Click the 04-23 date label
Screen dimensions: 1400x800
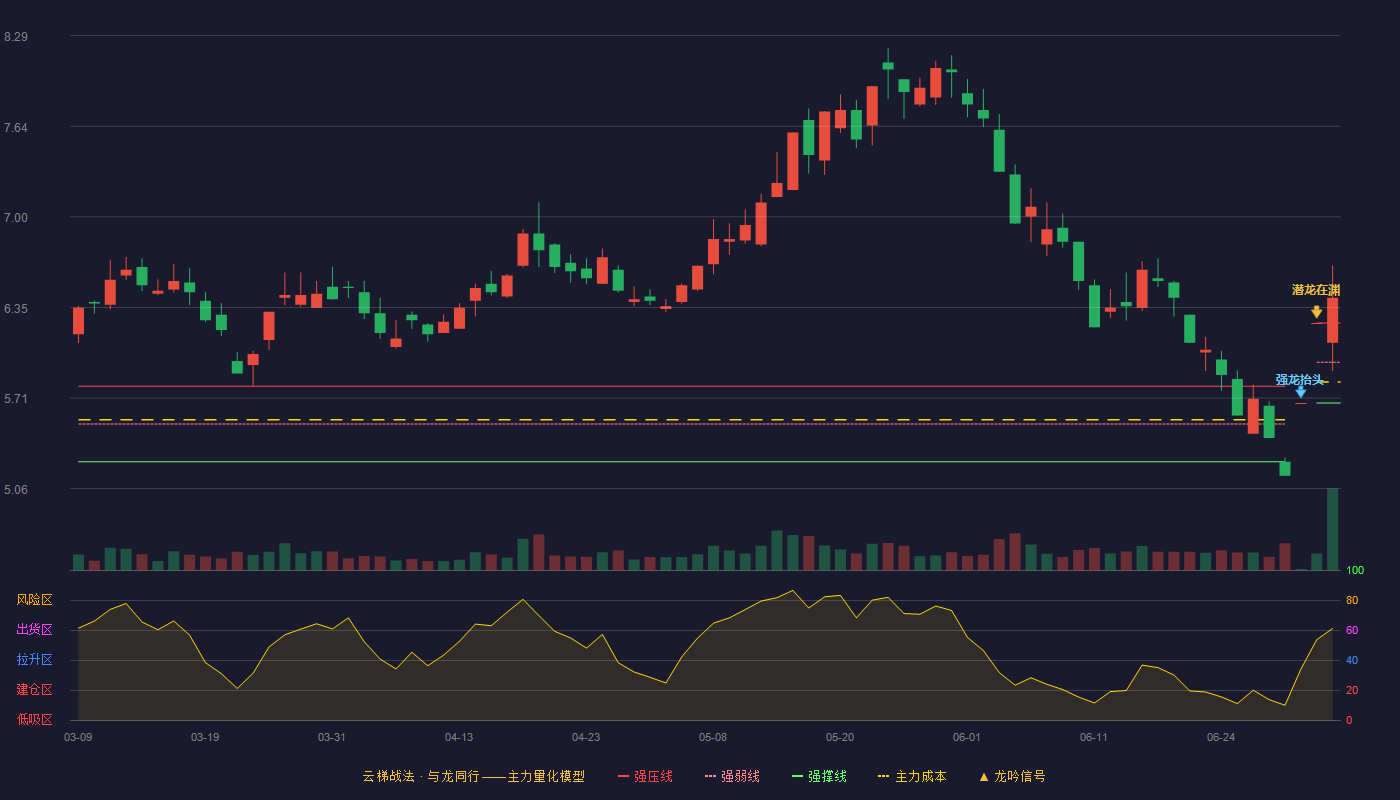[x=586, y=737]
